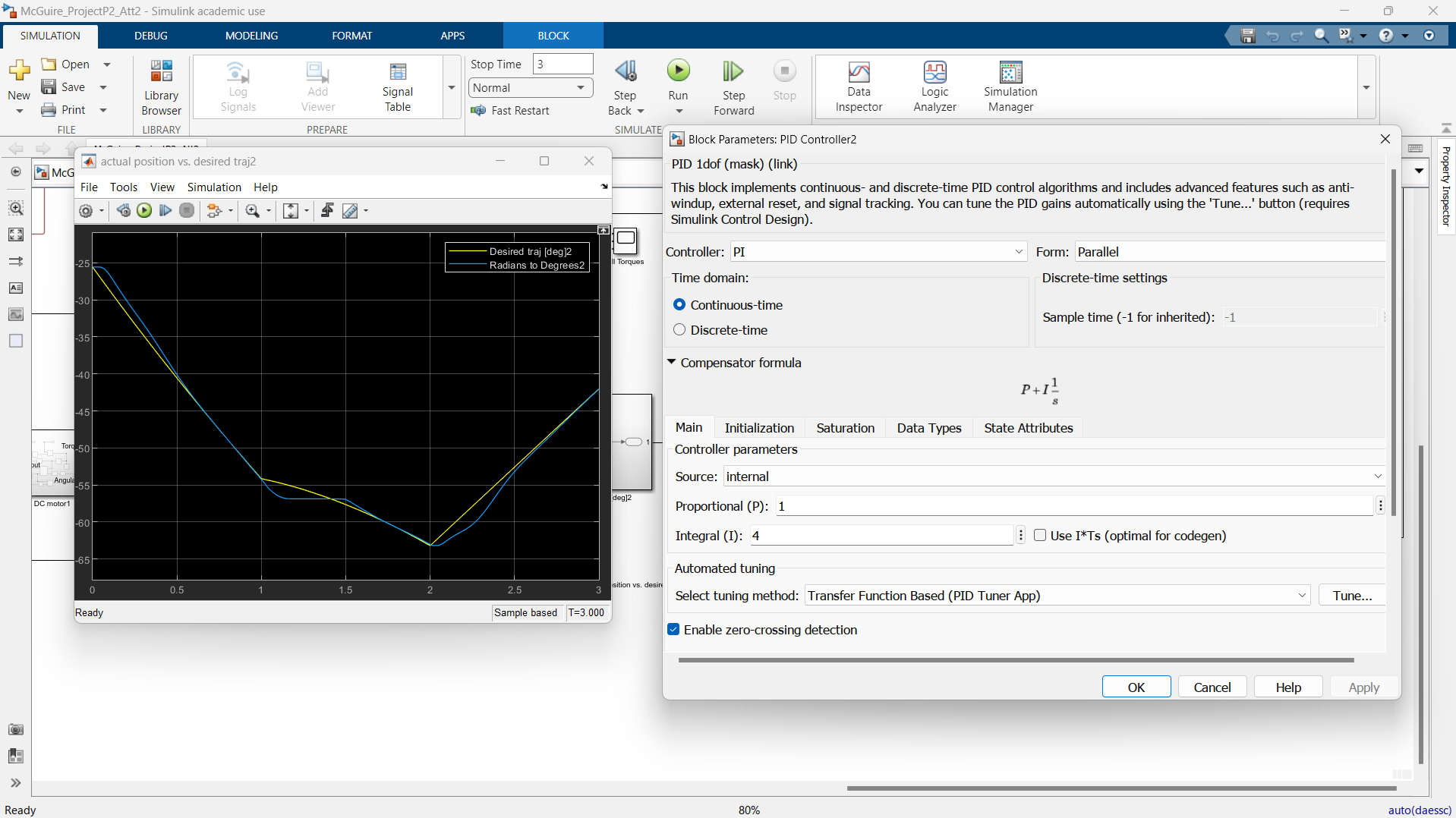
Task: Switch to the MODELING ribbon tab
Action: tap(251, 36)
